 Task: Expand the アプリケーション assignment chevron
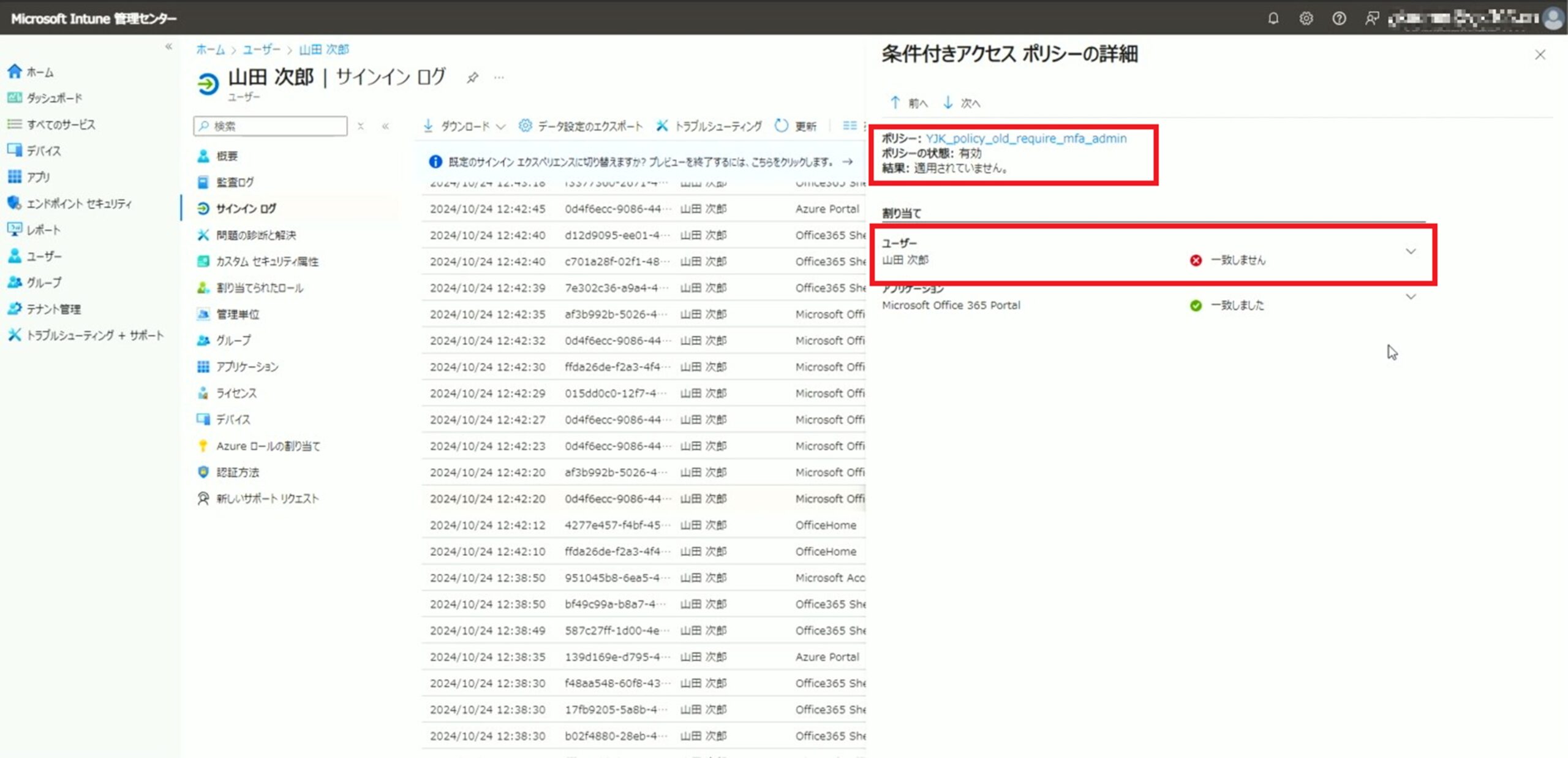[1411, 297]
